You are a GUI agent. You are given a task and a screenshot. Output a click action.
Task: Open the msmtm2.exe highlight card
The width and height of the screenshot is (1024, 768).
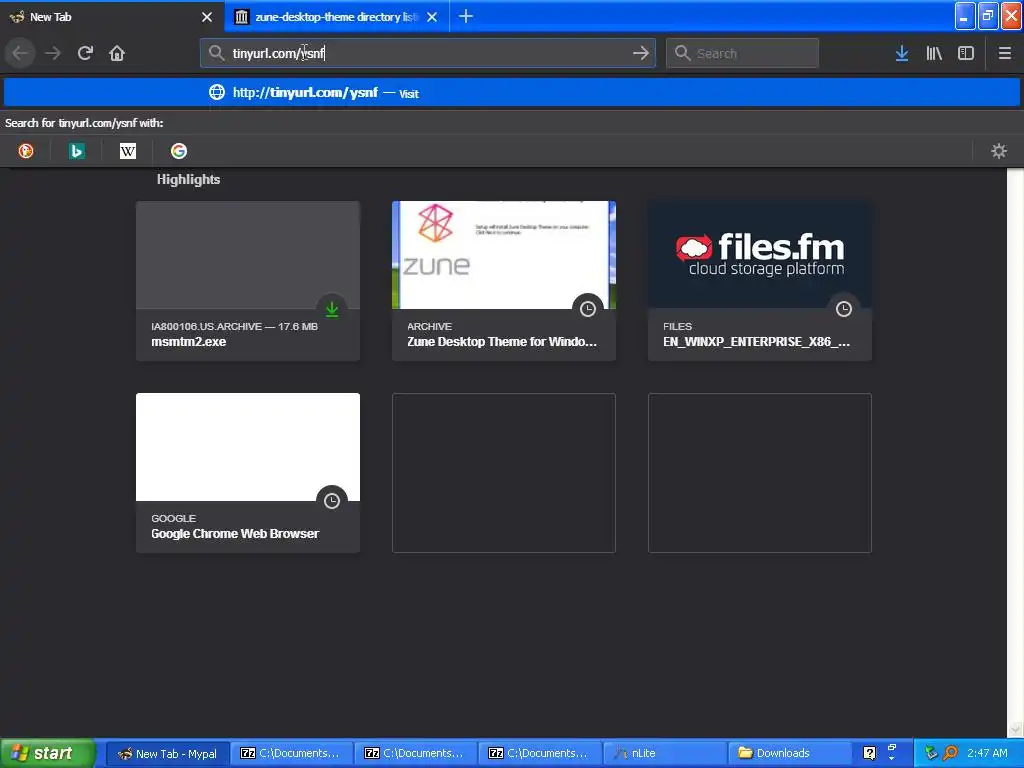click(248, 281)
